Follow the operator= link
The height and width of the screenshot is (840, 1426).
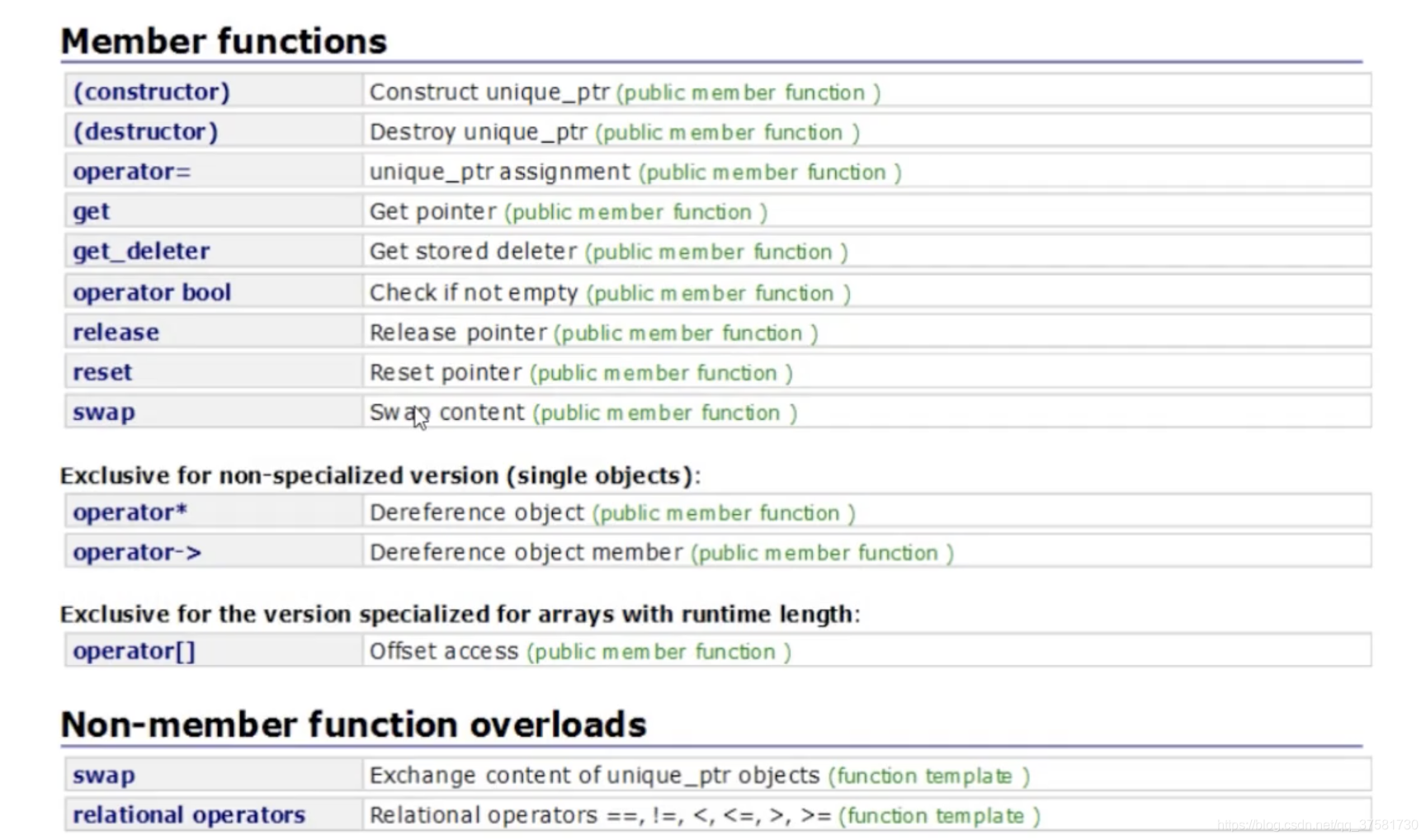point(132,172)
